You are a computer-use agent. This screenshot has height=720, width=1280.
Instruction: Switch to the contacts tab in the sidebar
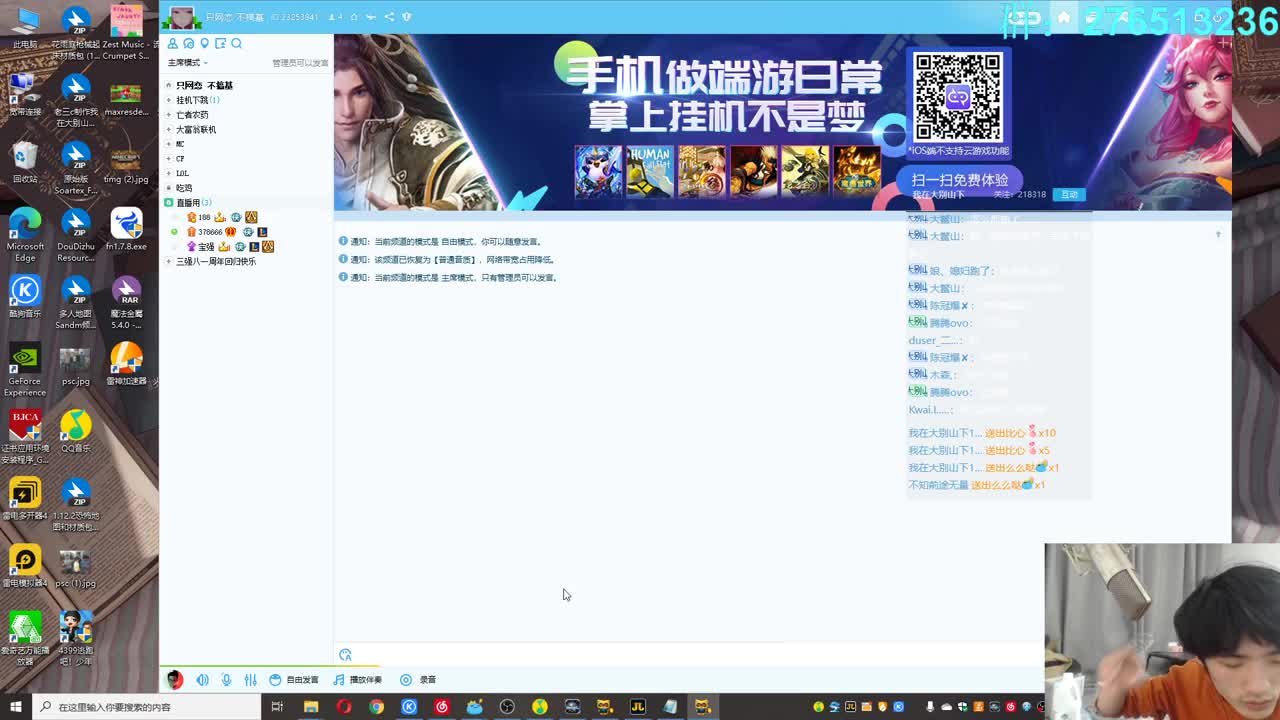click(x=172, y=43)
